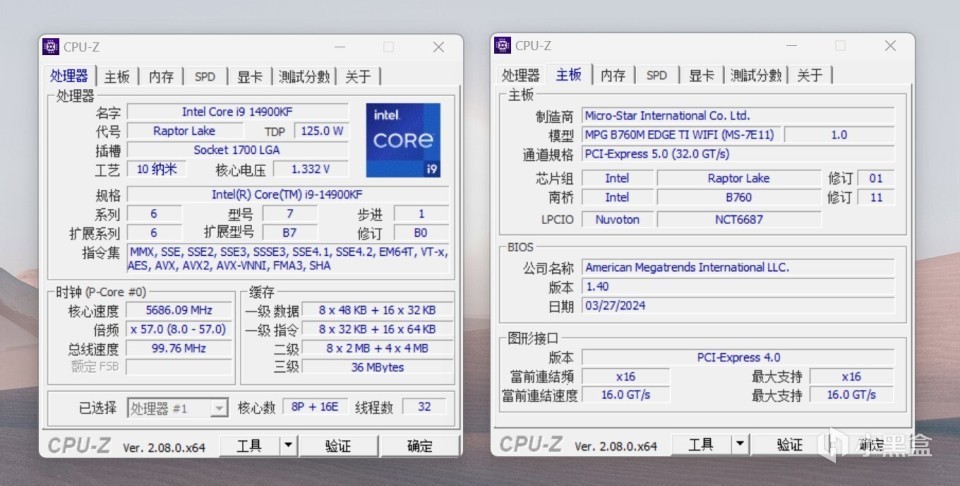Image resolution: width=960 pixels, height=486 pixels.
Task: Expand 工具 dropdown arrow in right window
Action: click(740, 444)
